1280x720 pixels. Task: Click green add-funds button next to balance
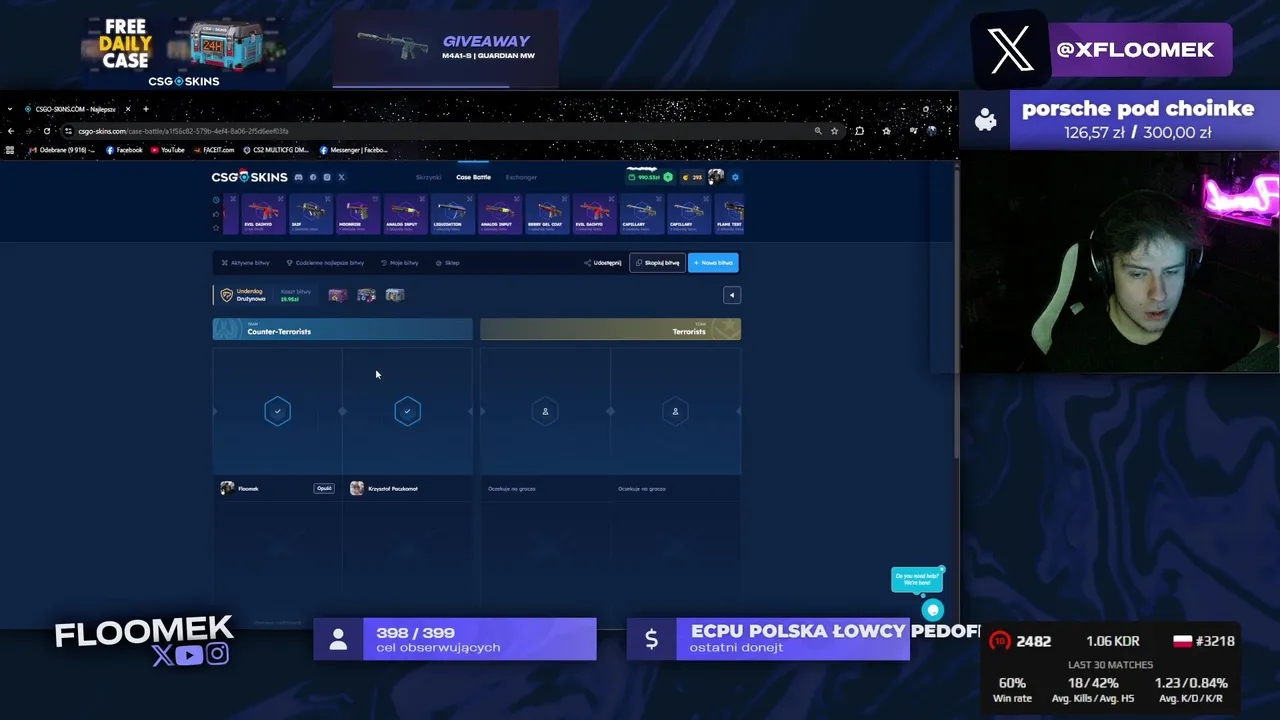tap(668, 177)
